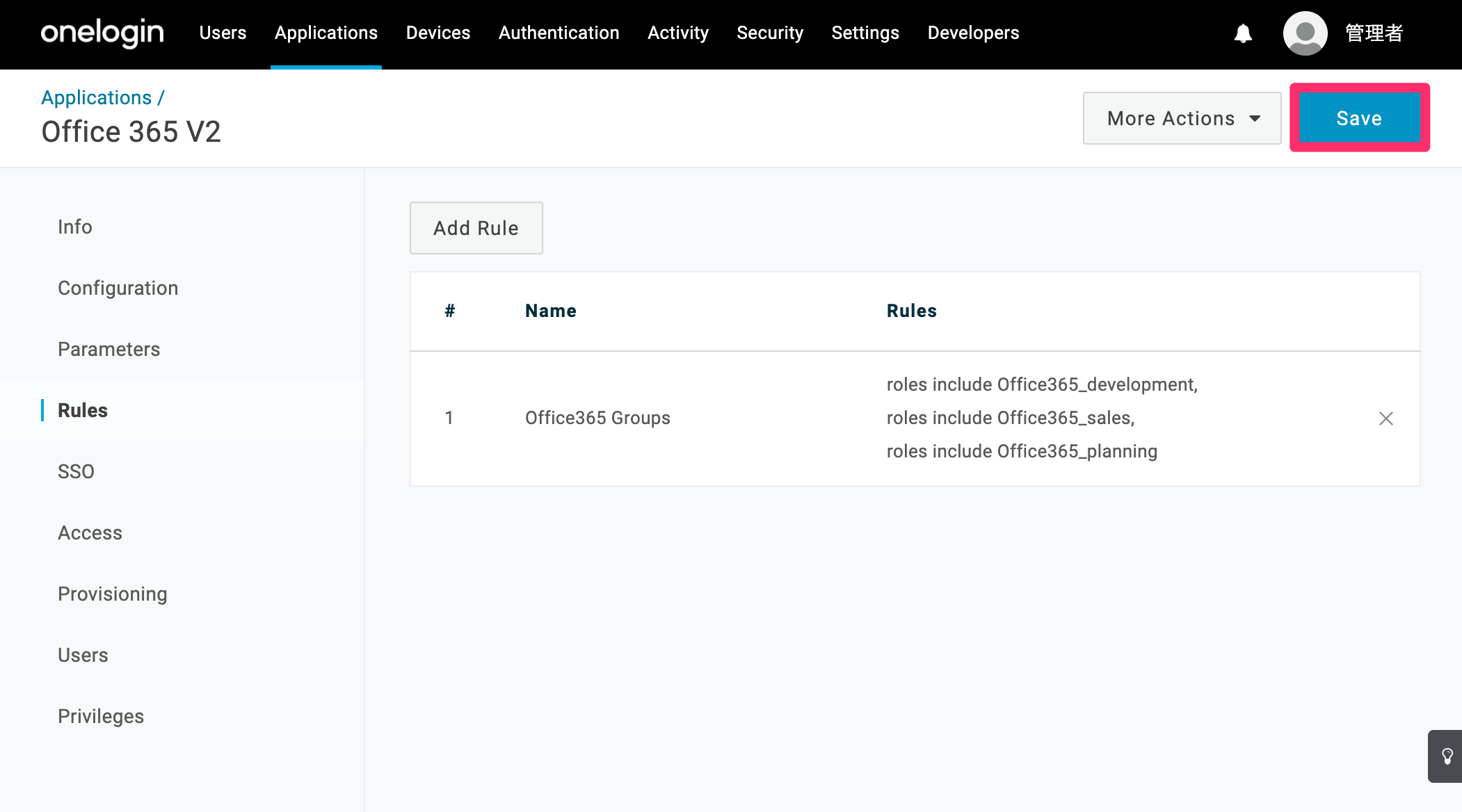This screenshot has height=812, width=1462.
Task: Open the Devices menu
Action: click(438, 33)
